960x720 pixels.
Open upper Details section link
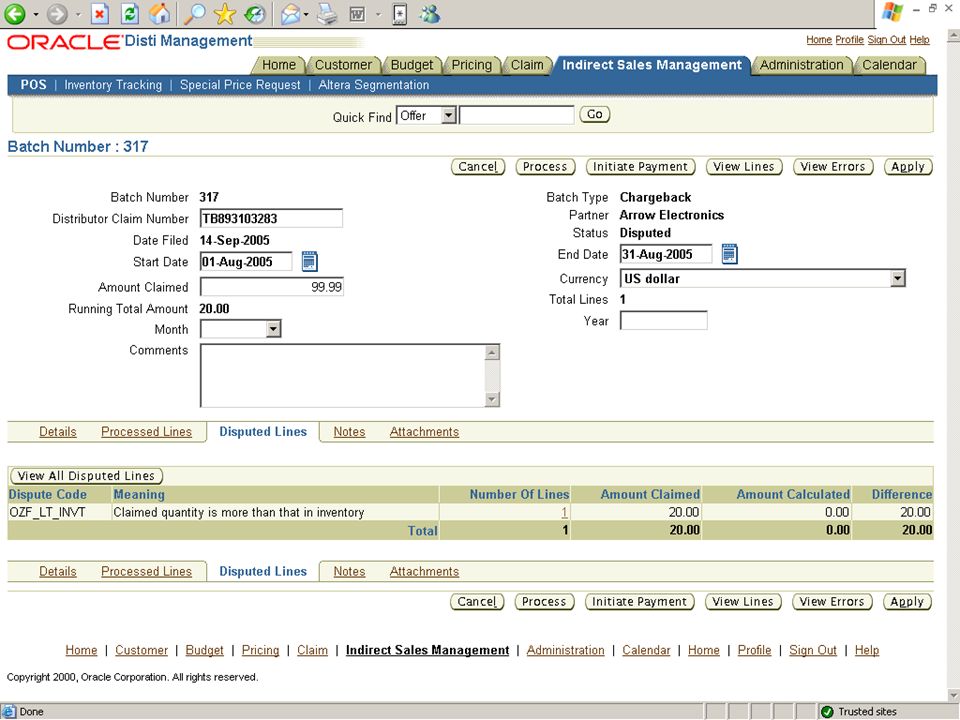[x=58, y=432]
